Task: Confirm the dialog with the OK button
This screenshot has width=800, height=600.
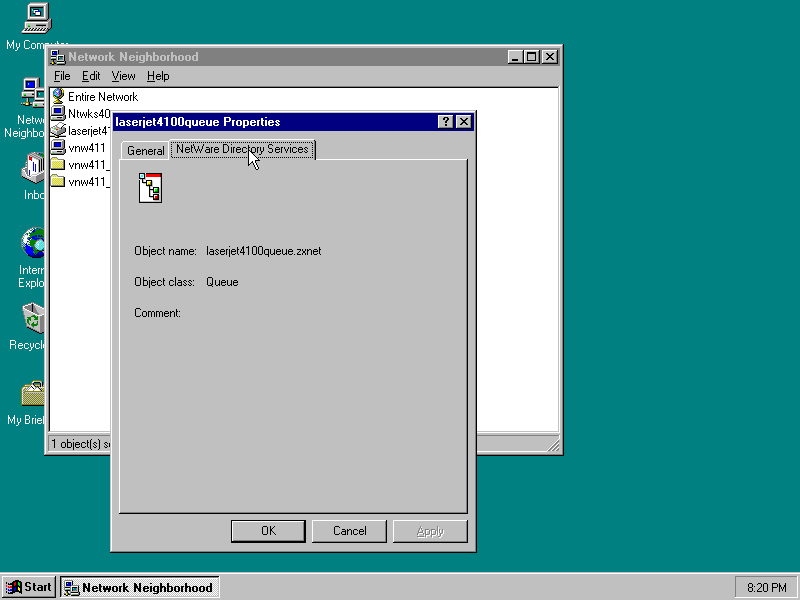Action: click(x=268, y=531)
